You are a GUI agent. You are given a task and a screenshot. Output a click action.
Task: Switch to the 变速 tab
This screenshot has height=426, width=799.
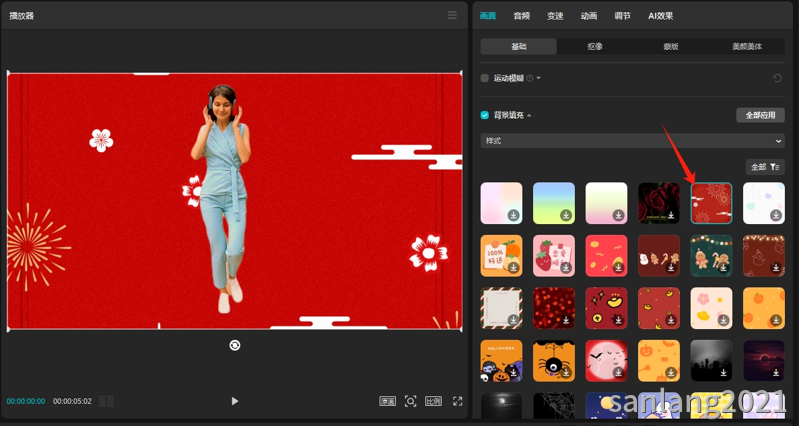click(x=555, y=16)
